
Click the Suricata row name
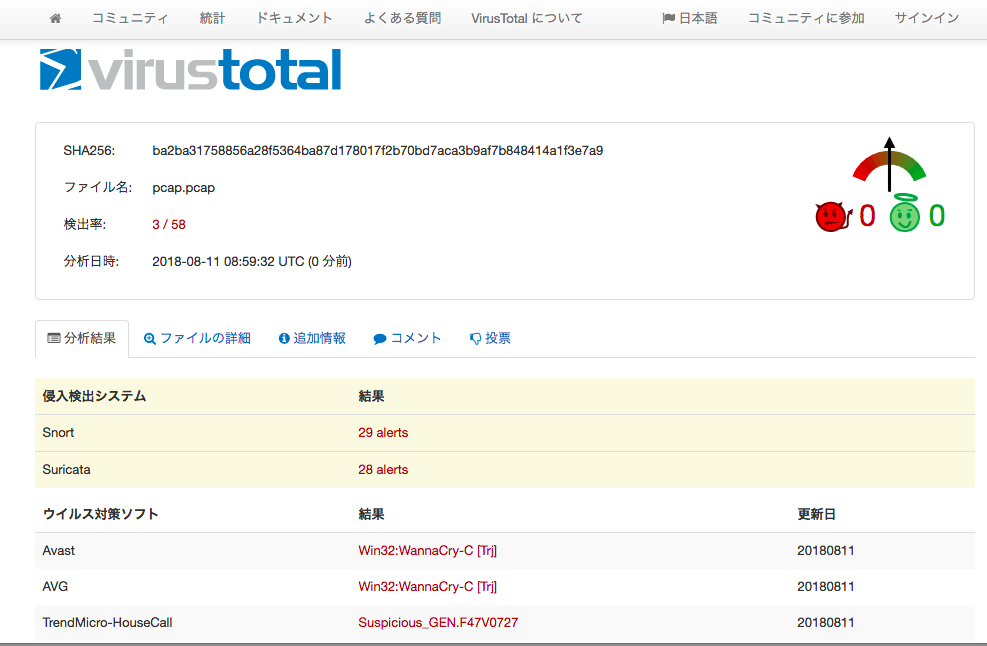(x=66, y=470)
